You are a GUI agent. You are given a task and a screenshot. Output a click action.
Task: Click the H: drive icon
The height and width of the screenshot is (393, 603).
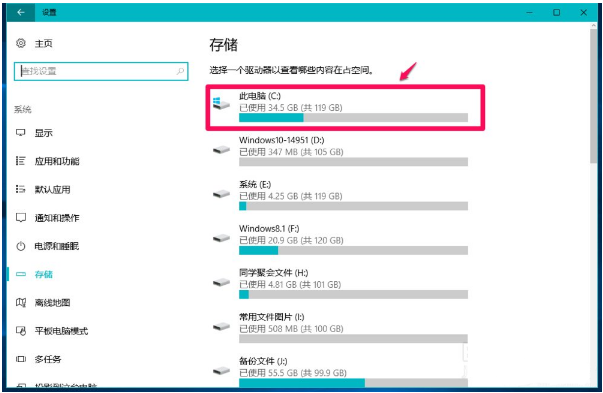click(221, 282)
